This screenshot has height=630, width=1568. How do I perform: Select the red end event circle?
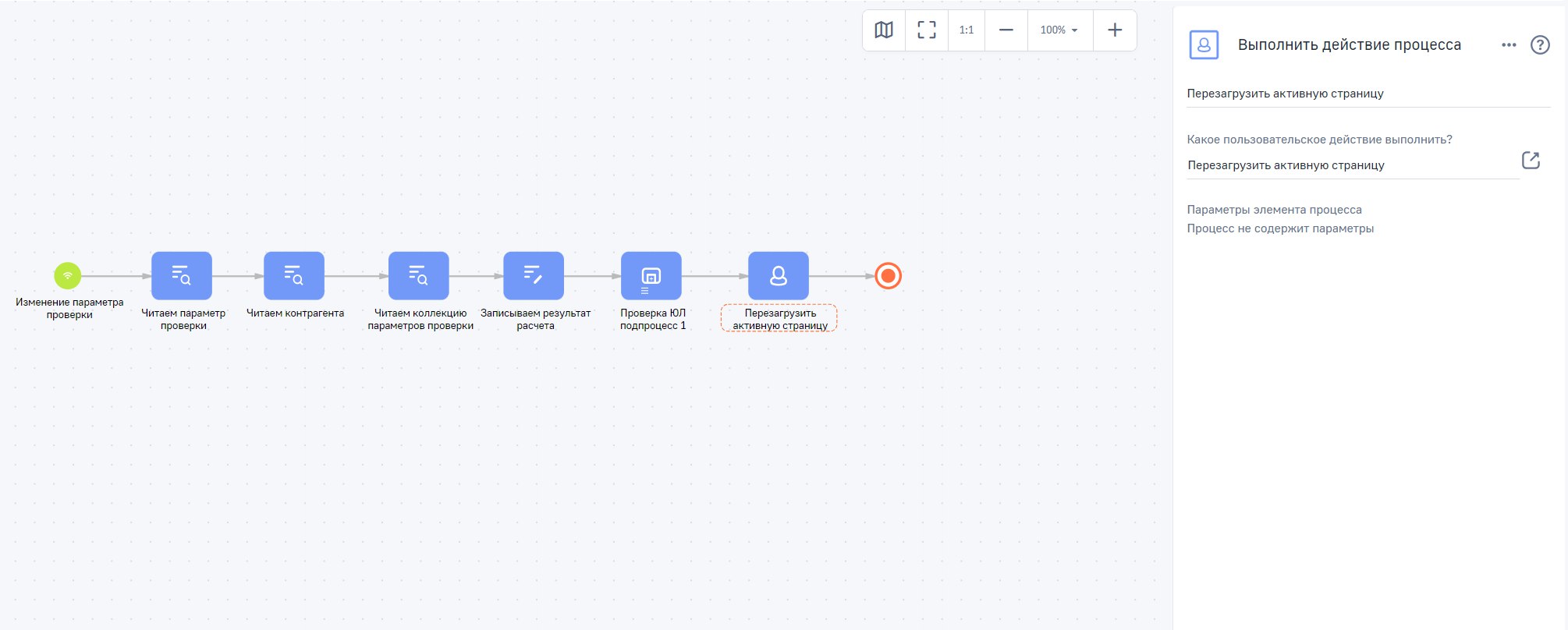[x=888, y=275]
